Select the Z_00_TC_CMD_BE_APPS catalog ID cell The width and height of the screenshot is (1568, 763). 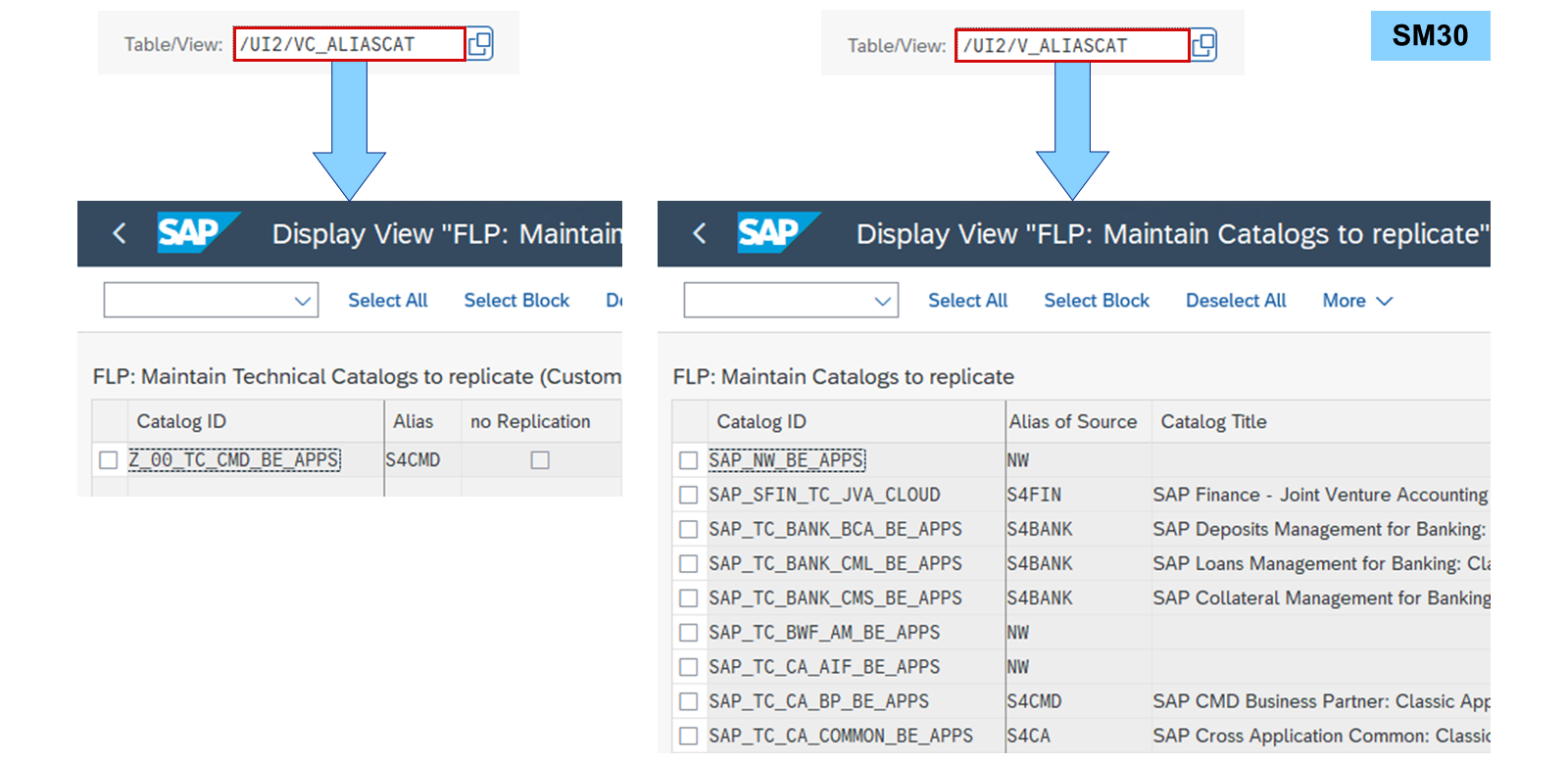[235, 460]
